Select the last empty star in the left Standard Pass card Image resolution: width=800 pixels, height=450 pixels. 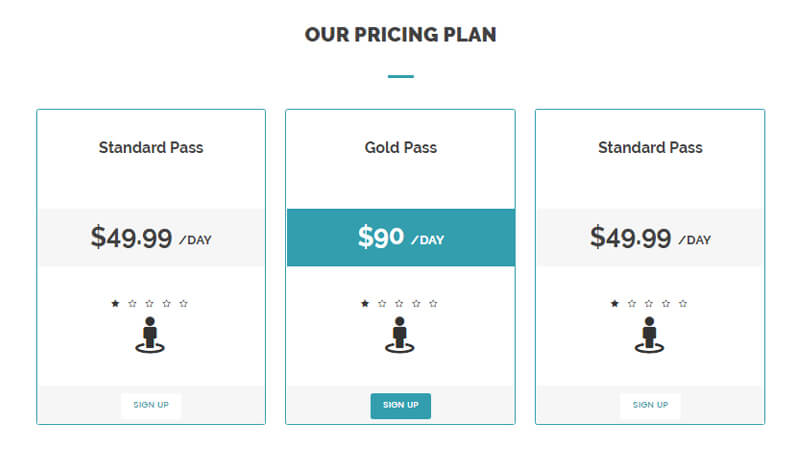(184, 304)
